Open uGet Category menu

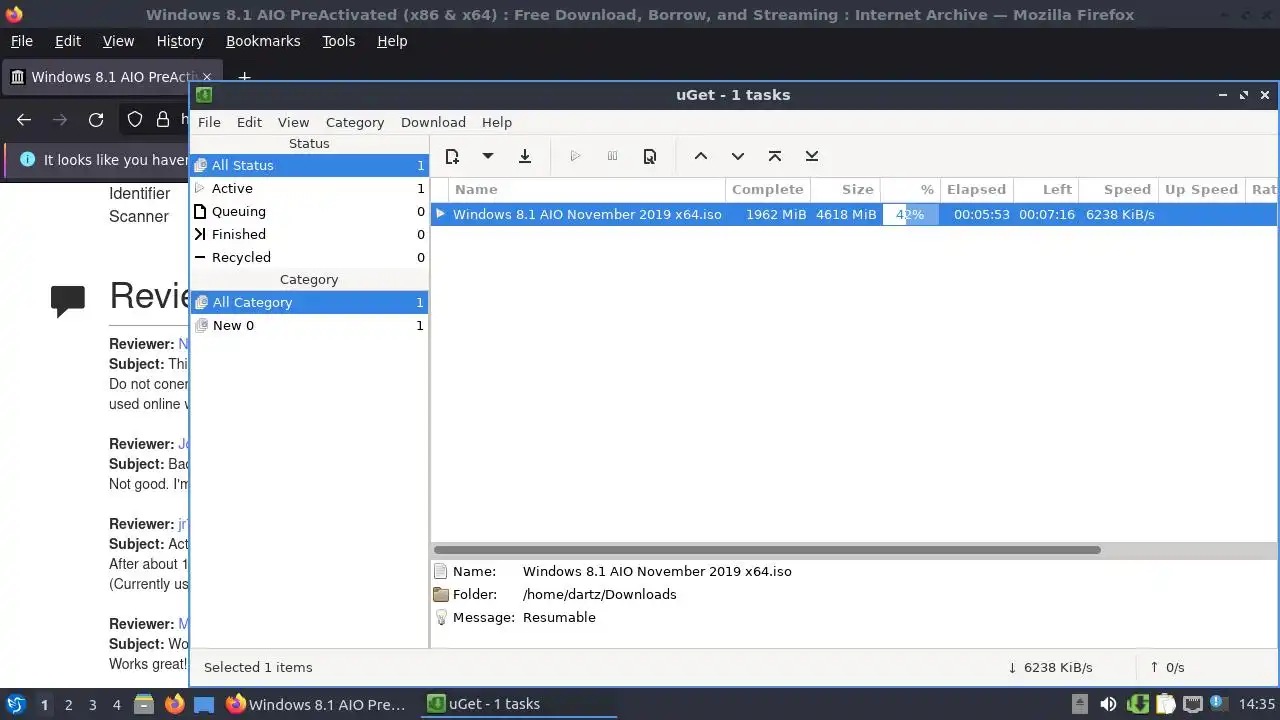pyautogui.click(x=355, y=122)
